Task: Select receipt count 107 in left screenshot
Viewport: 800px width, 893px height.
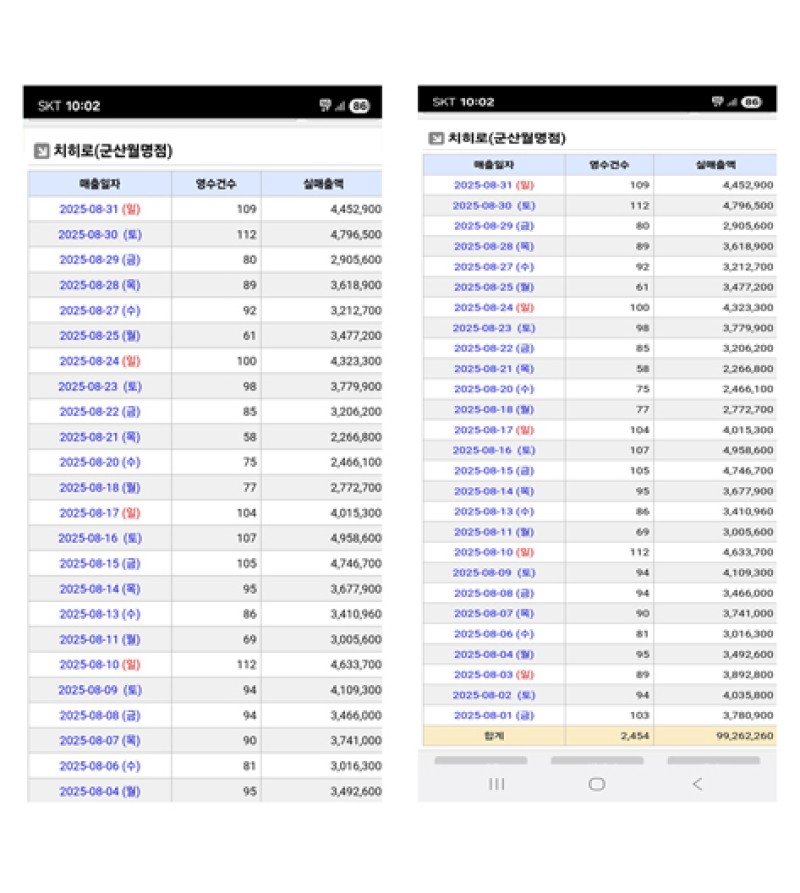Action: 247,538
